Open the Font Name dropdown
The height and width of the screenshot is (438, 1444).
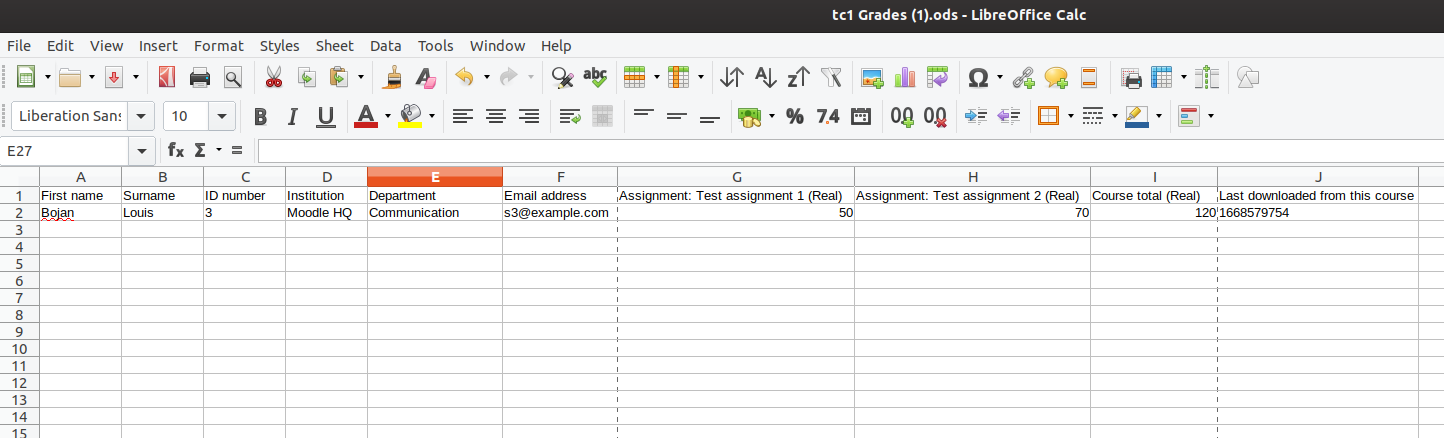(x=143, y=116)
